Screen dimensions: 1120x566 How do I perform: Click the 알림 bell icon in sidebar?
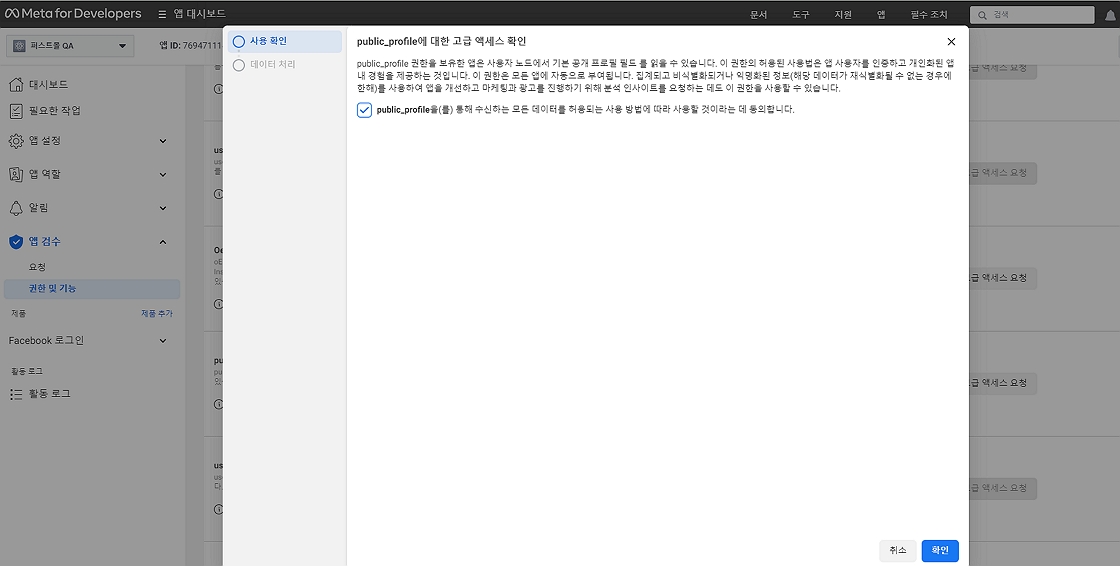[16, 208]
